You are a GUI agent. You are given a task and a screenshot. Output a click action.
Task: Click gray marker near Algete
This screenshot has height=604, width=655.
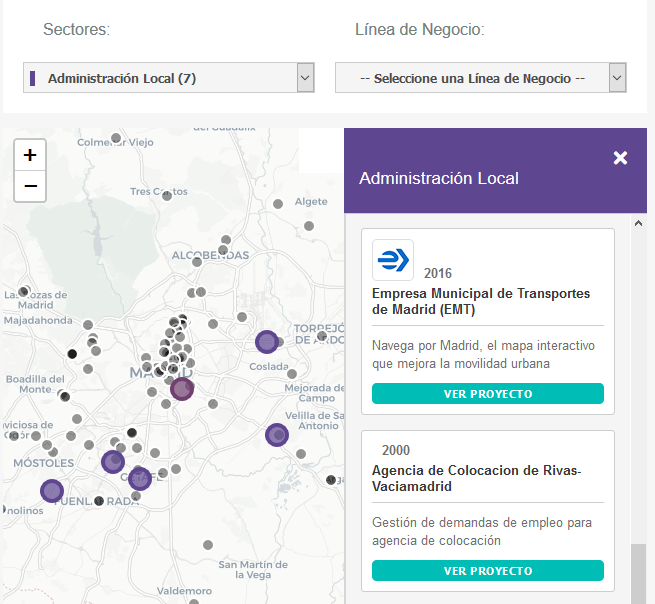point(277,204)
